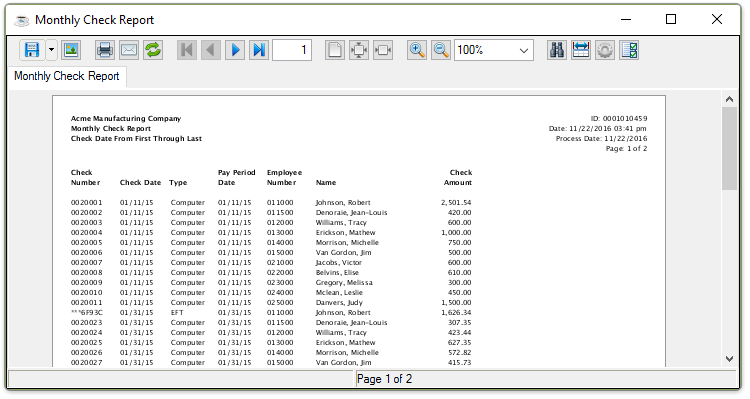Click the Save report floppy disk icon
This screenshot has width=750, height=399.
[32, 50]
